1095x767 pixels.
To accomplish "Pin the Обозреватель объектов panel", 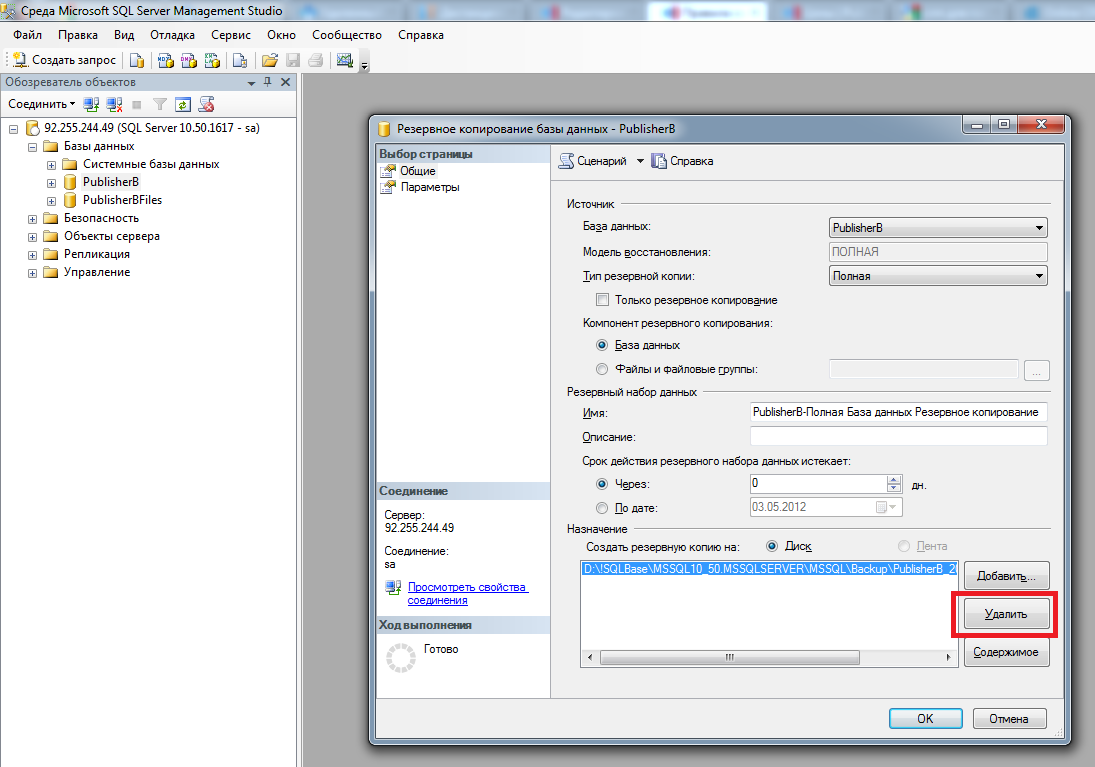I will click(x=267, y=82).
